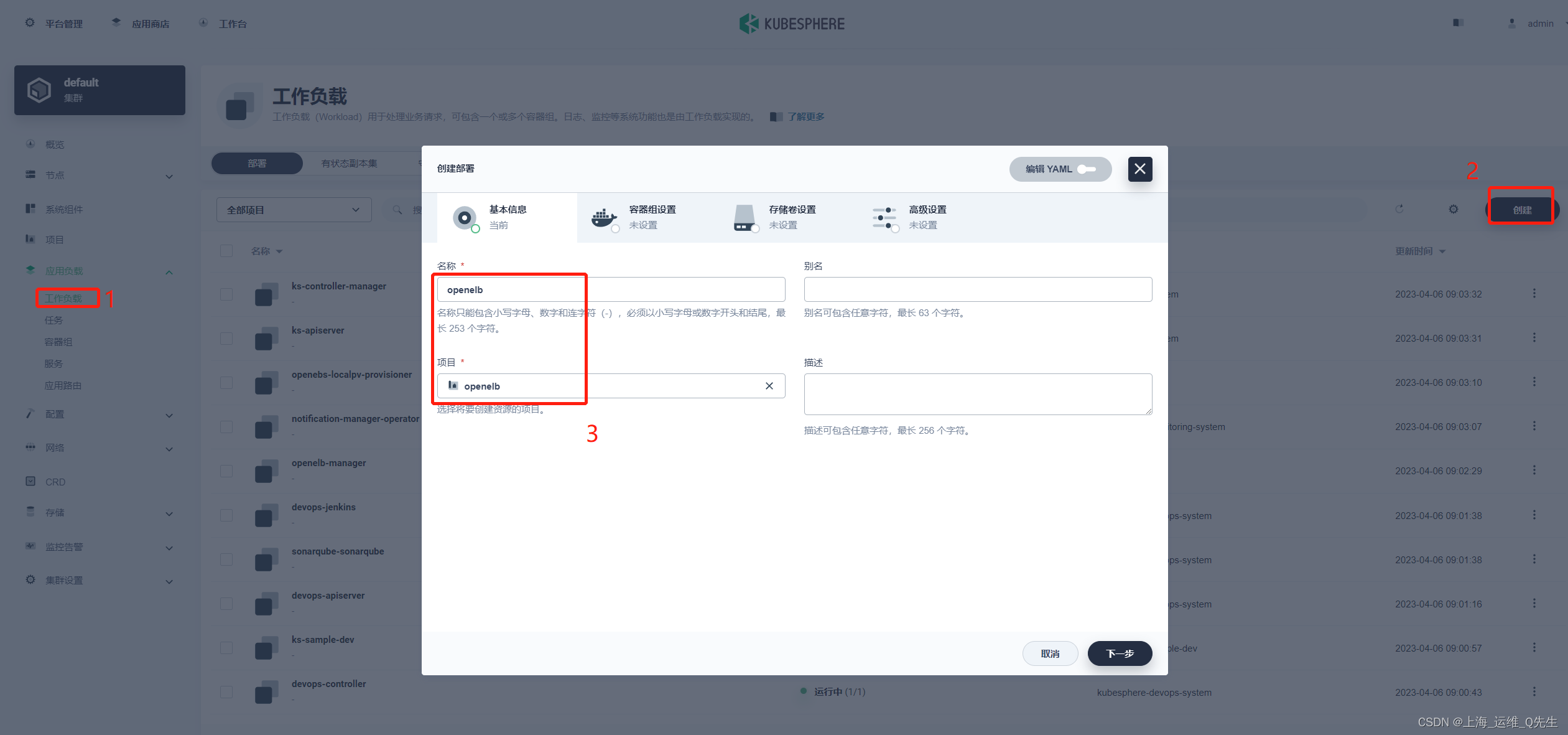Select 服务 in the sidebar
The height and width of the screenshot is (735, 1568).
[x=53, y=363]
